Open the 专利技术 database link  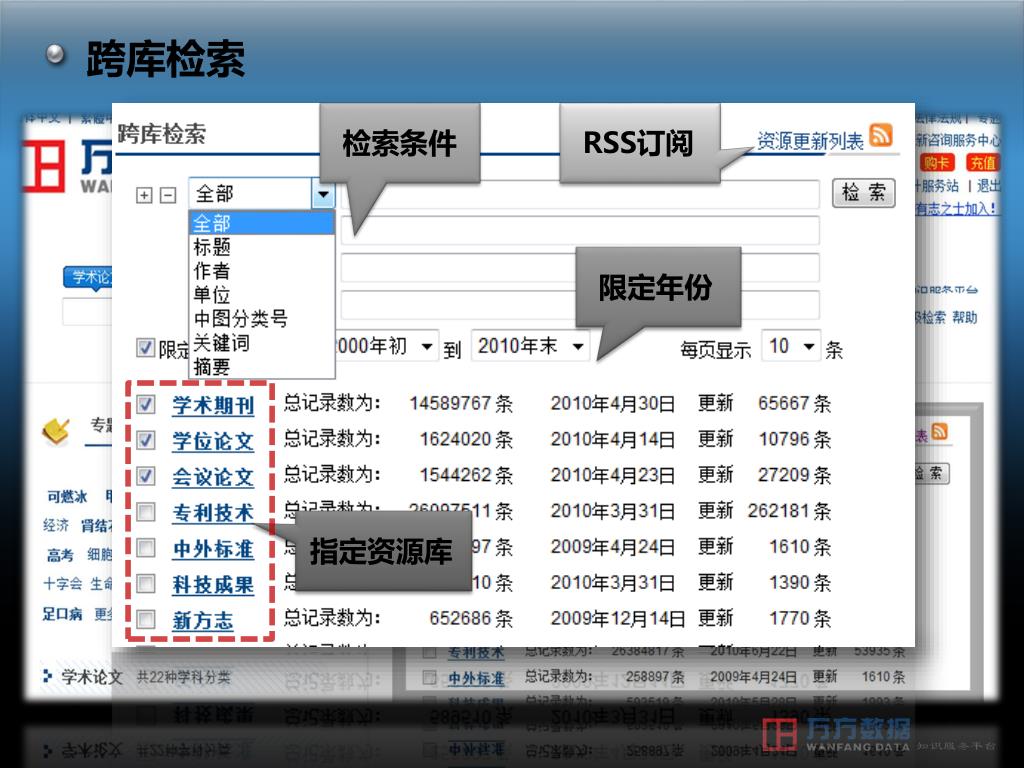[x=213, y=513]
